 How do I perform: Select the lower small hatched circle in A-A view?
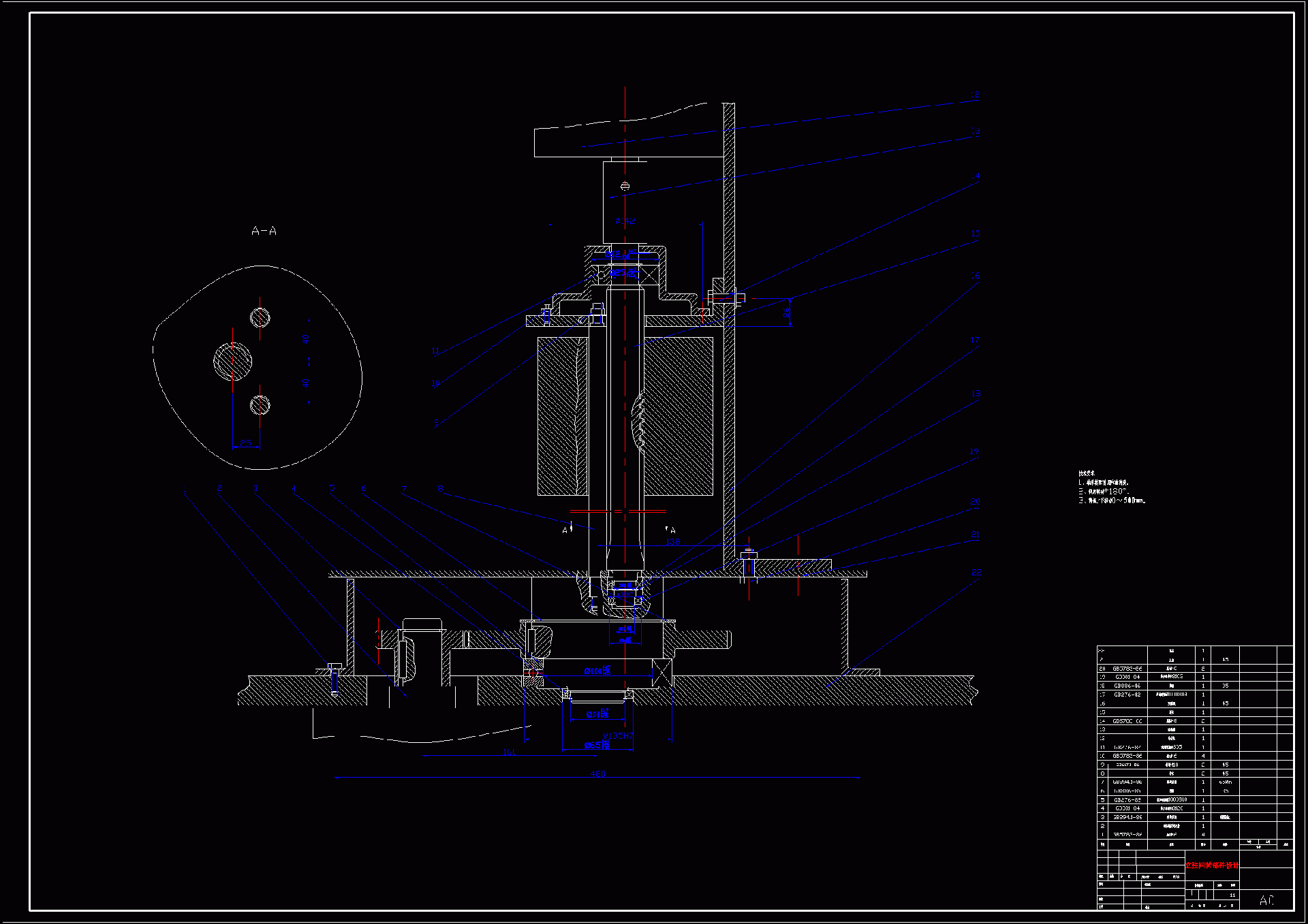click(260, 405)
